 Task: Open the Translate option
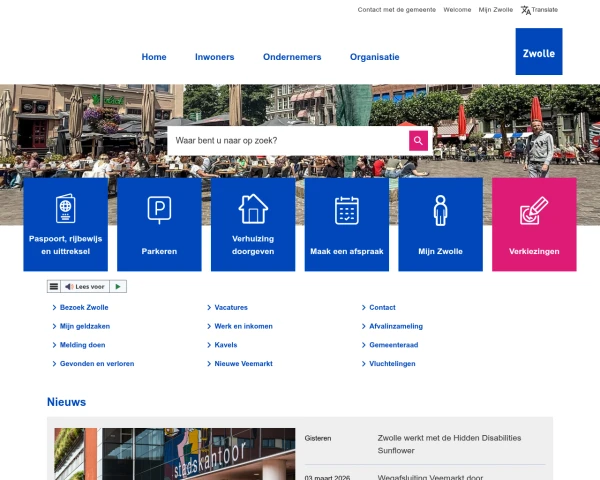[539, 10]
